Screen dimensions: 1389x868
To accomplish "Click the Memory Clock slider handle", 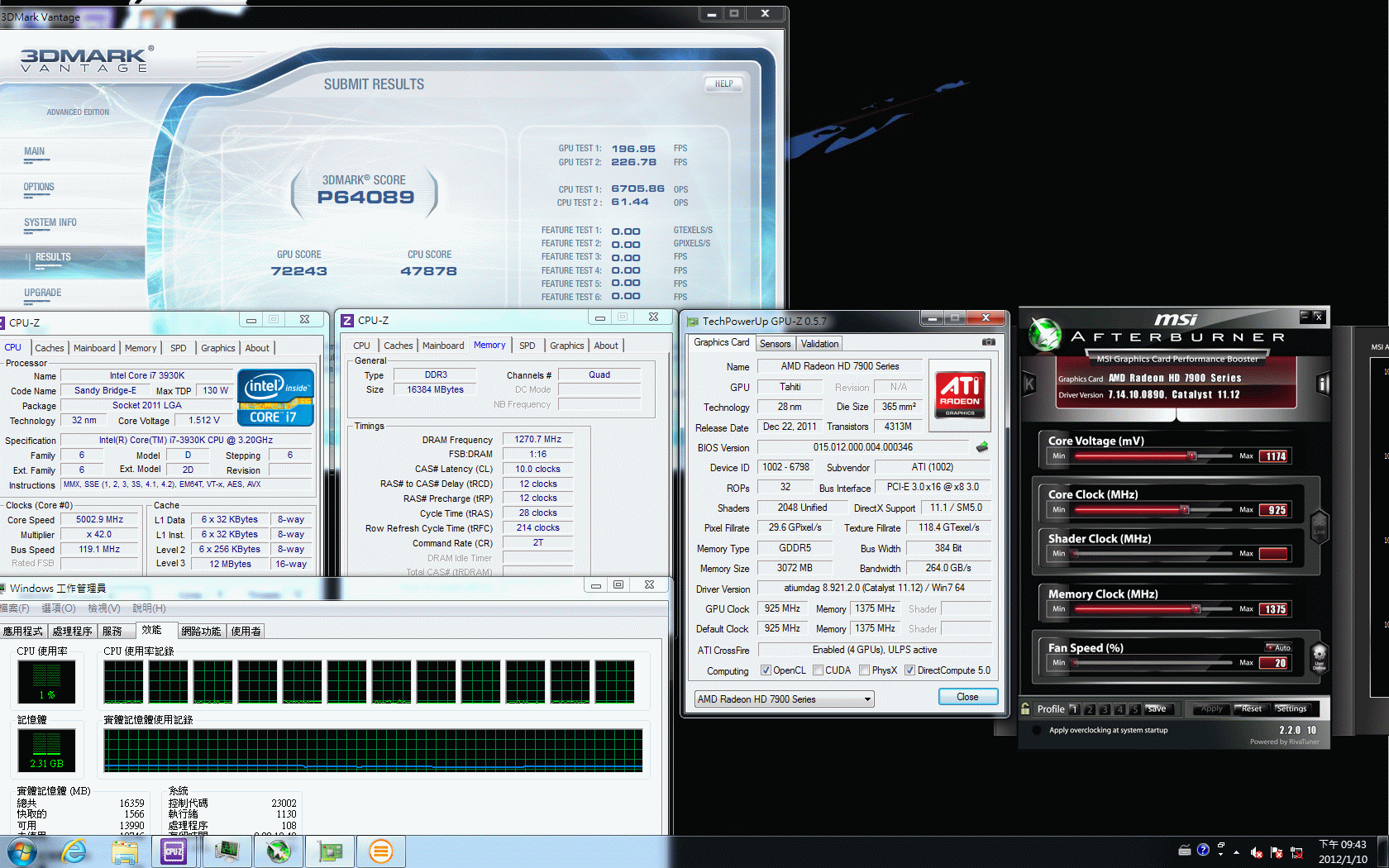I will [x=1196, y=608].
